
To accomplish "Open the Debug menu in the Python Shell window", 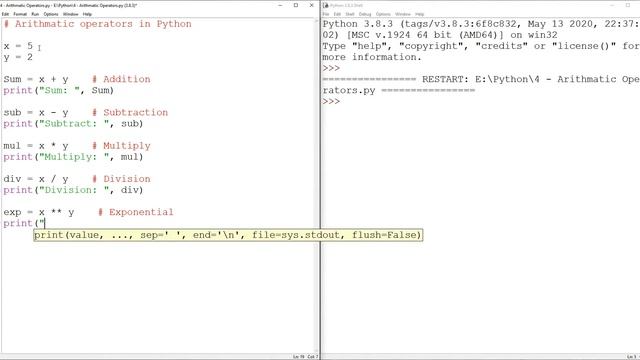I will 365,14.
